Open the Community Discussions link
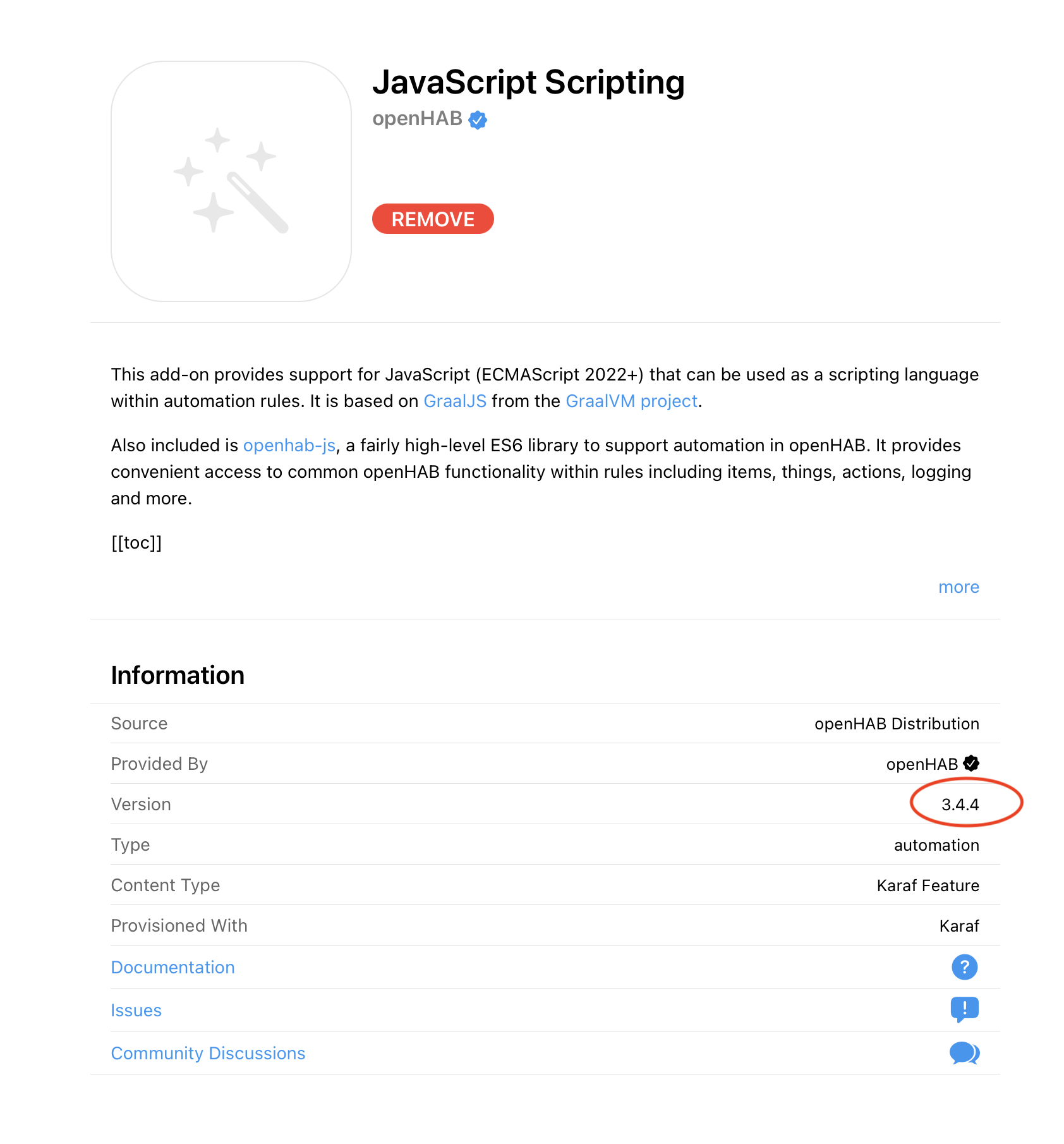This screenshot has height=1144, width=1064. [x=208, y=1053]
